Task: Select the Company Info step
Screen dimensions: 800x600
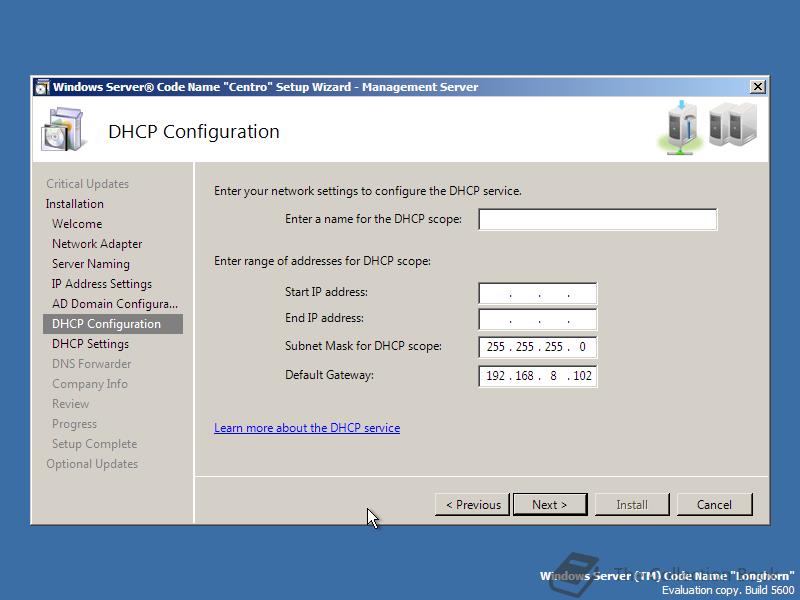Action: pos(90,384)
